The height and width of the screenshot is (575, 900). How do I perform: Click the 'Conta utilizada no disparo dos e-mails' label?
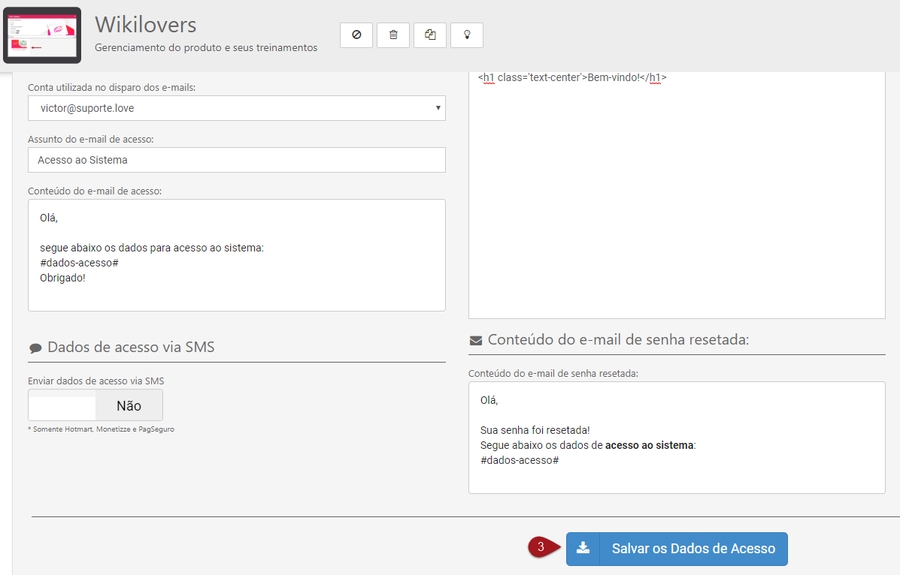111,87
